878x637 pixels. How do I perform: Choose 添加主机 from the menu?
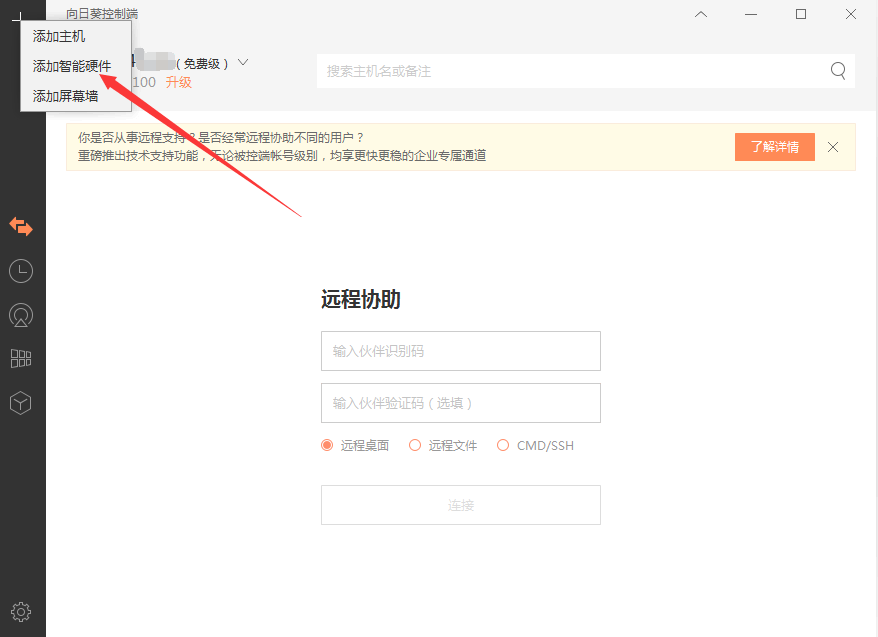[x=76, y=36]
